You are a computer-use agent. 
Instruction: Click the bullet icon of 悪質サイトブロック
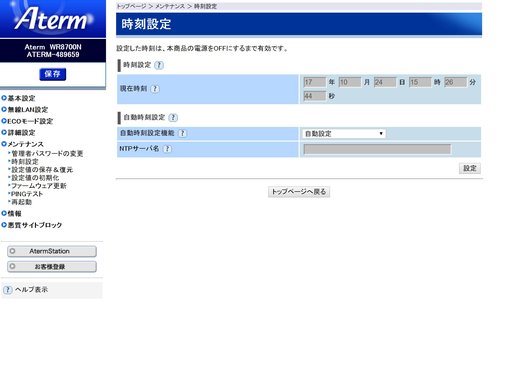tap(4, 225)
